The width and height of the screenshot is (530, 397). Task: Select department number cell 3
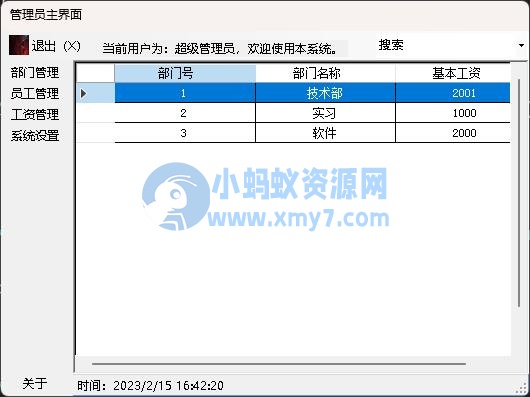[x=185, y=133]
